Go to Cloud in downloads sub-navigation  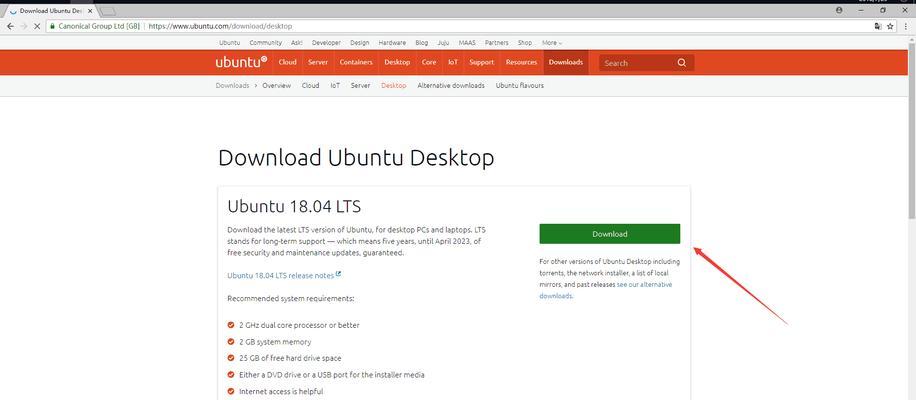point(310,85)
